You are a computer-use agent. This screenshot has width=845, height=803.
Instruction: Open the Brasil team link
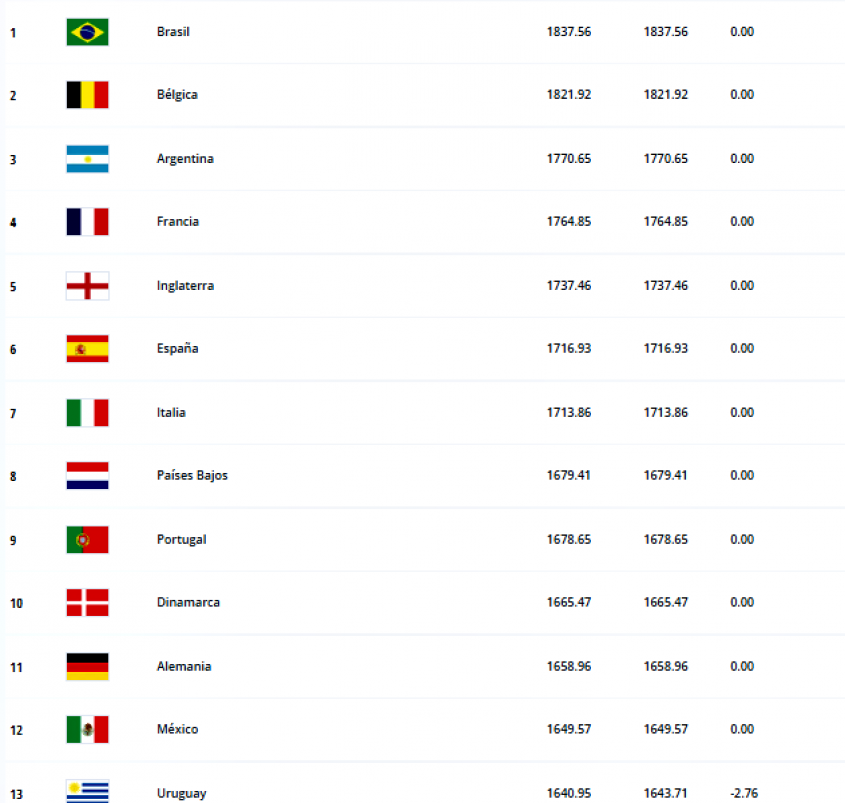click(173, 32)
